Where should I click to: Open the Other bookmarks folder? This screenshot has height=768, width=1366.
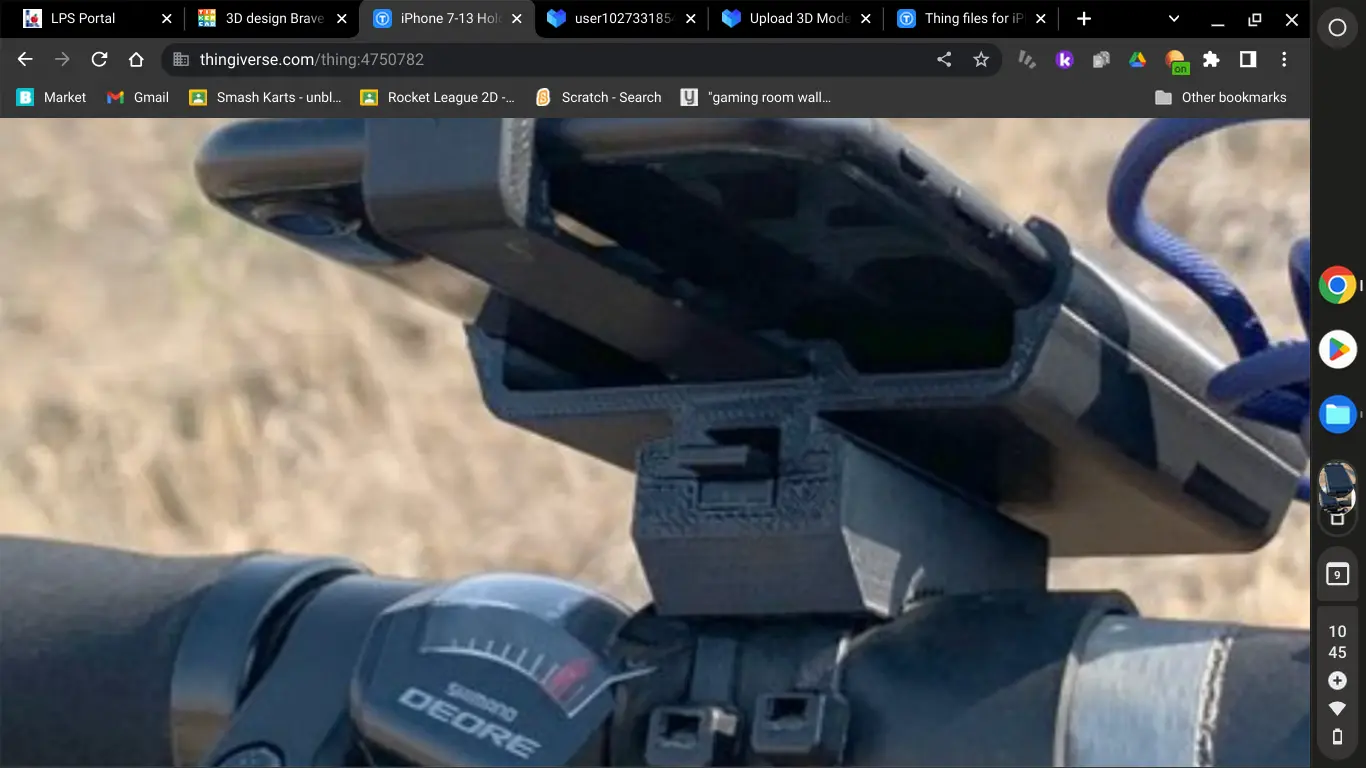1220,97
